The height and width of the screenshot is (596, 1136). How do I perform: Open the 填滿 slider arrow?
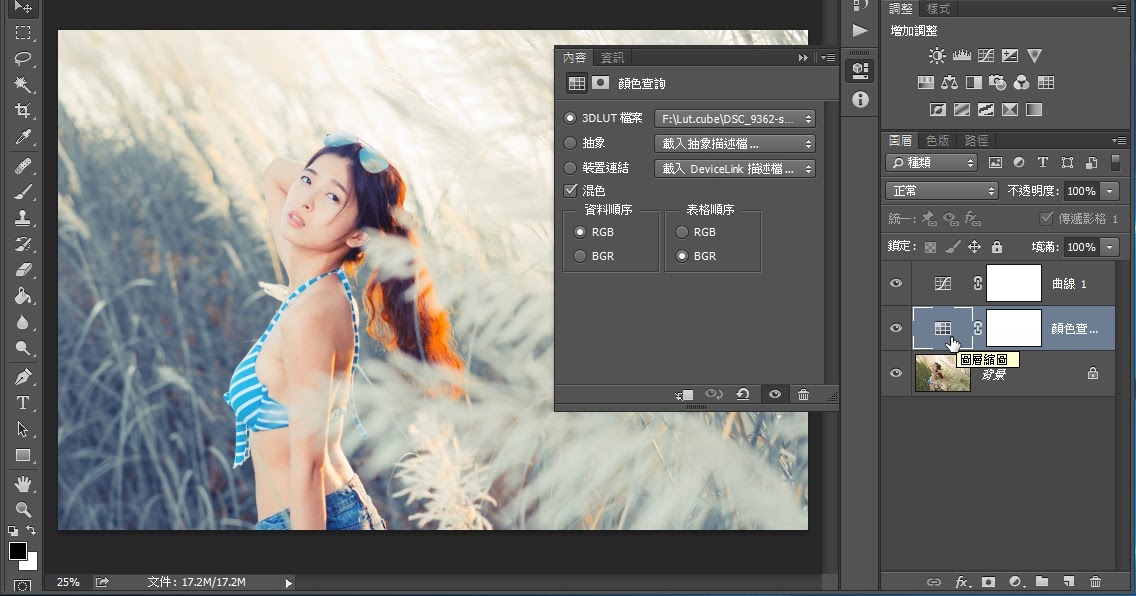coord(1109,247)
